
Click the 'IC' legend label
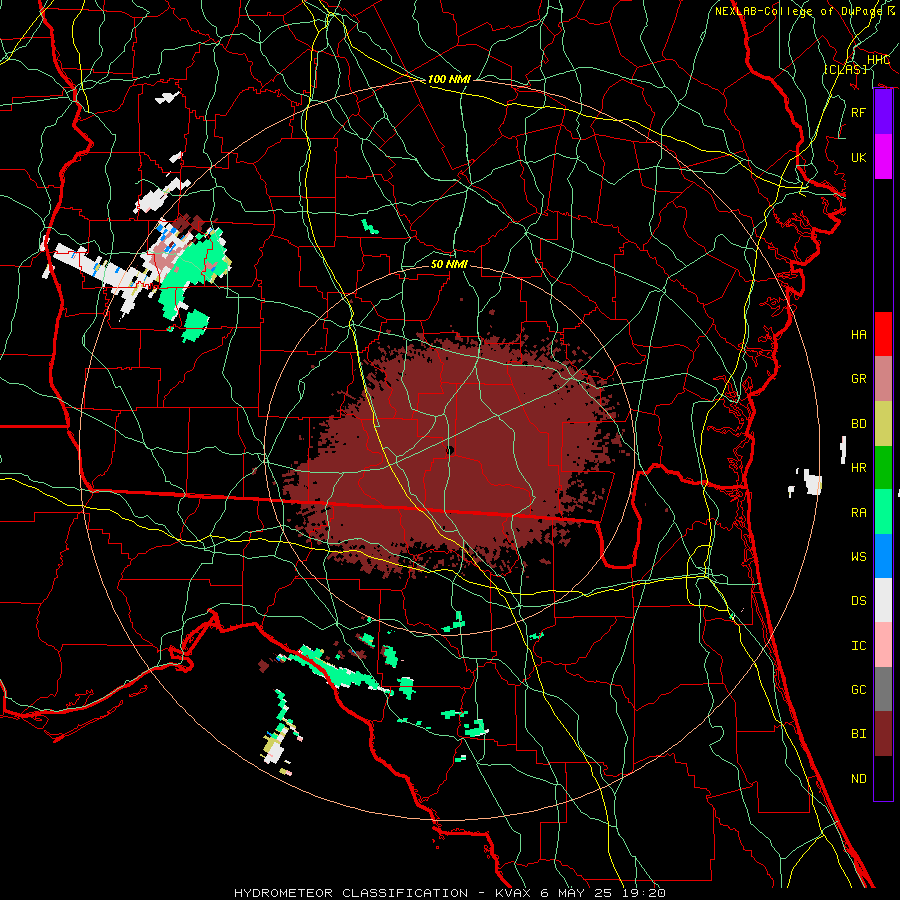point(859,646)
